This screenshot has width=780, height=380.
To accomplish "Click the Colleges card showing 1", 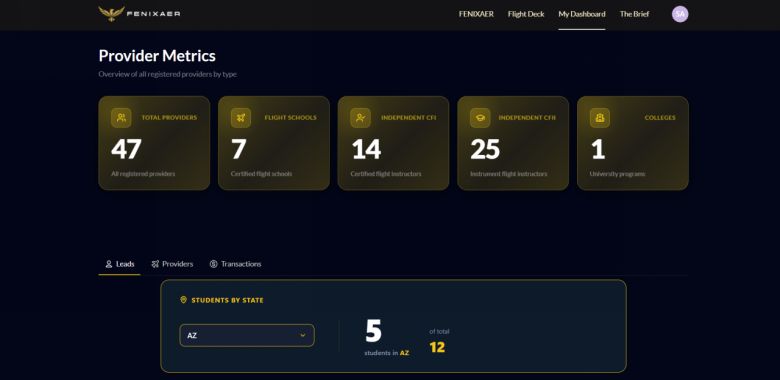I will (x=633, y=143).
